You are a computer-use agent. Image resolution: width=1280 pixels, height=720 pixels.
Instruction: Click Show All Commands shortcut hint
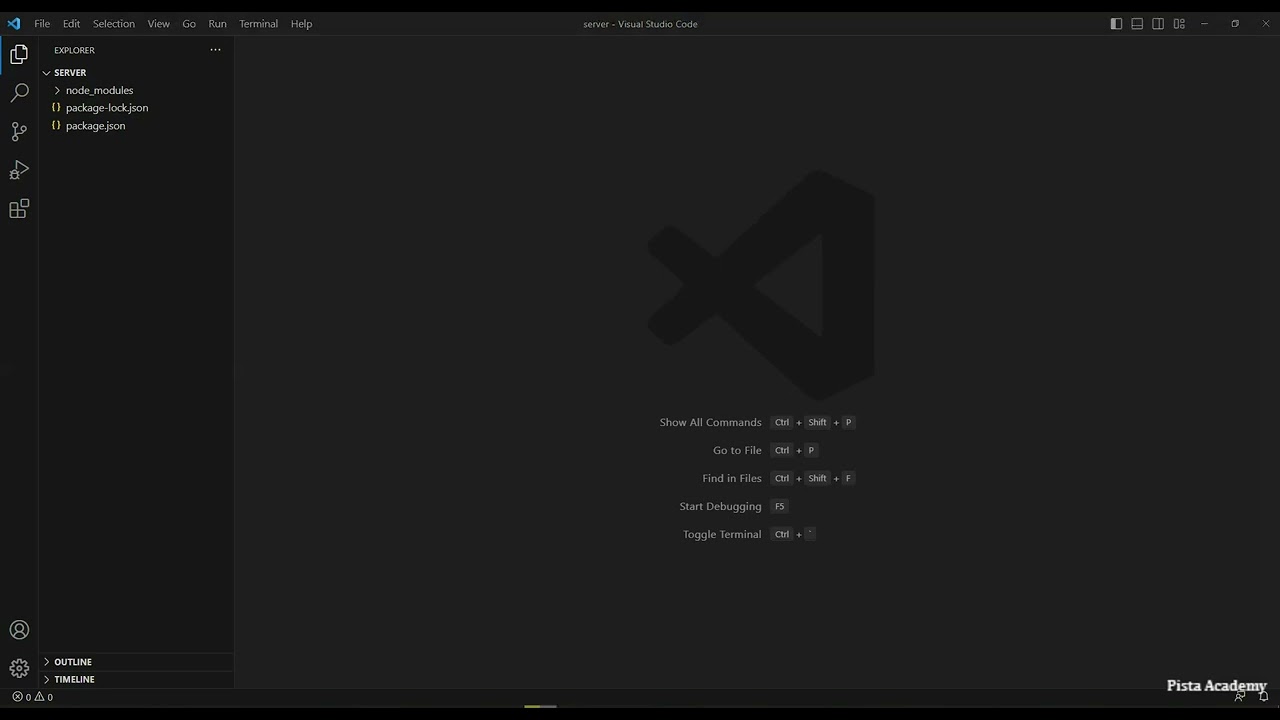[x=757, y=422]
